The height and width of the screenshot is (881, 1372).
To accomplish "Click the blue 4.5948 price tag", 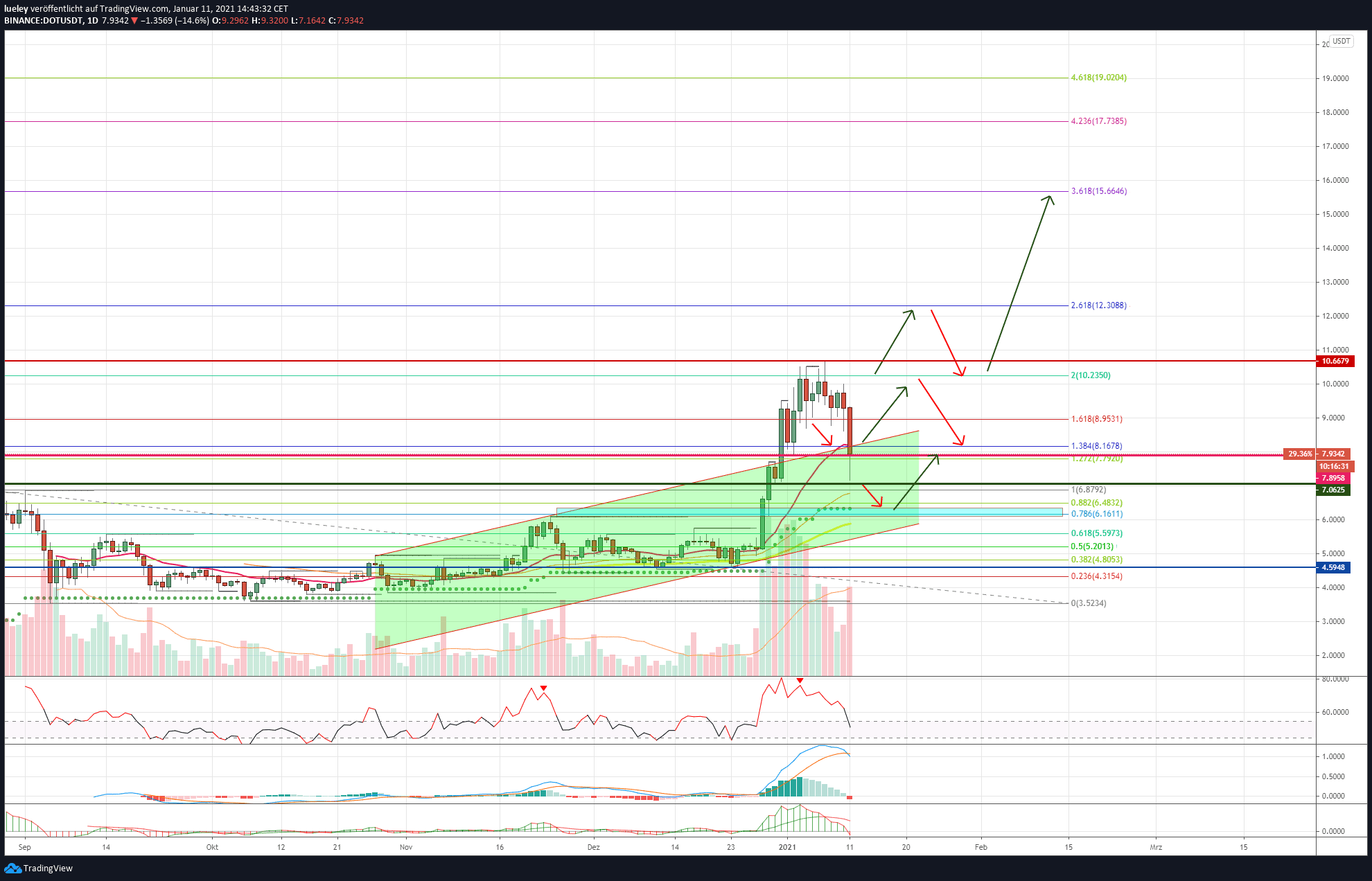I will [x=1333, y=567].
